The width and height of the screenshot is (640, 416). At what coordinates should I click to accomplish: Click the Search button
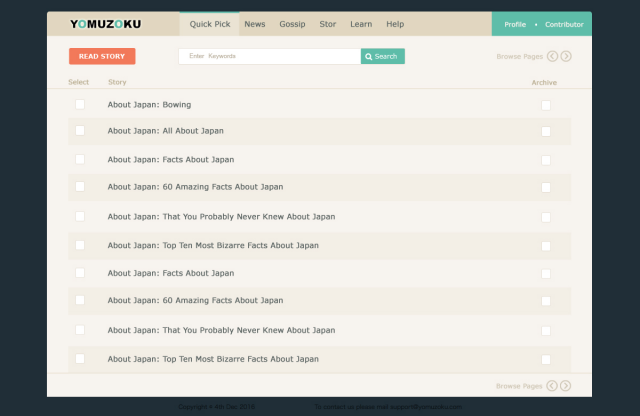pyautogui.click(x=383, y=56)
